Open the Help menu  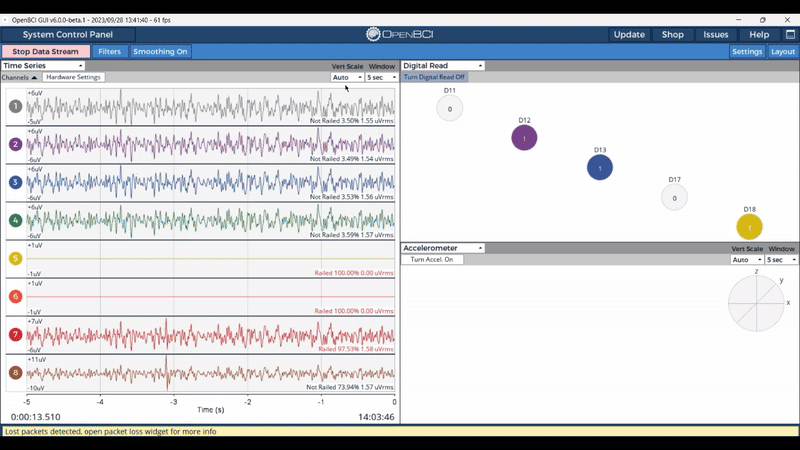pyautogui.click(x=759, y=35)
